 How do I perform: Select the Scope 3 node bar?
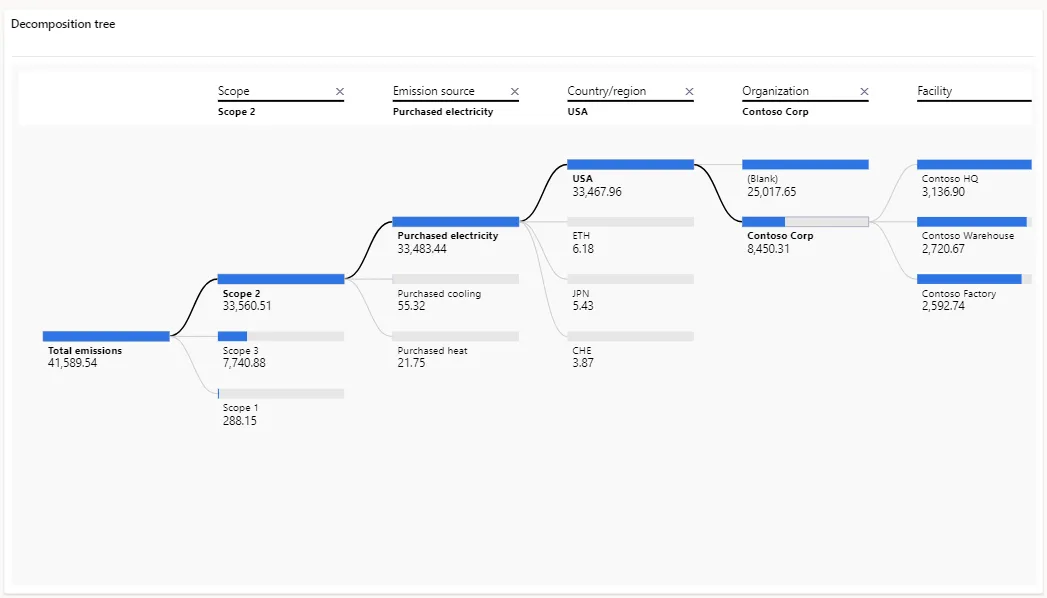[x=280, y=336]
